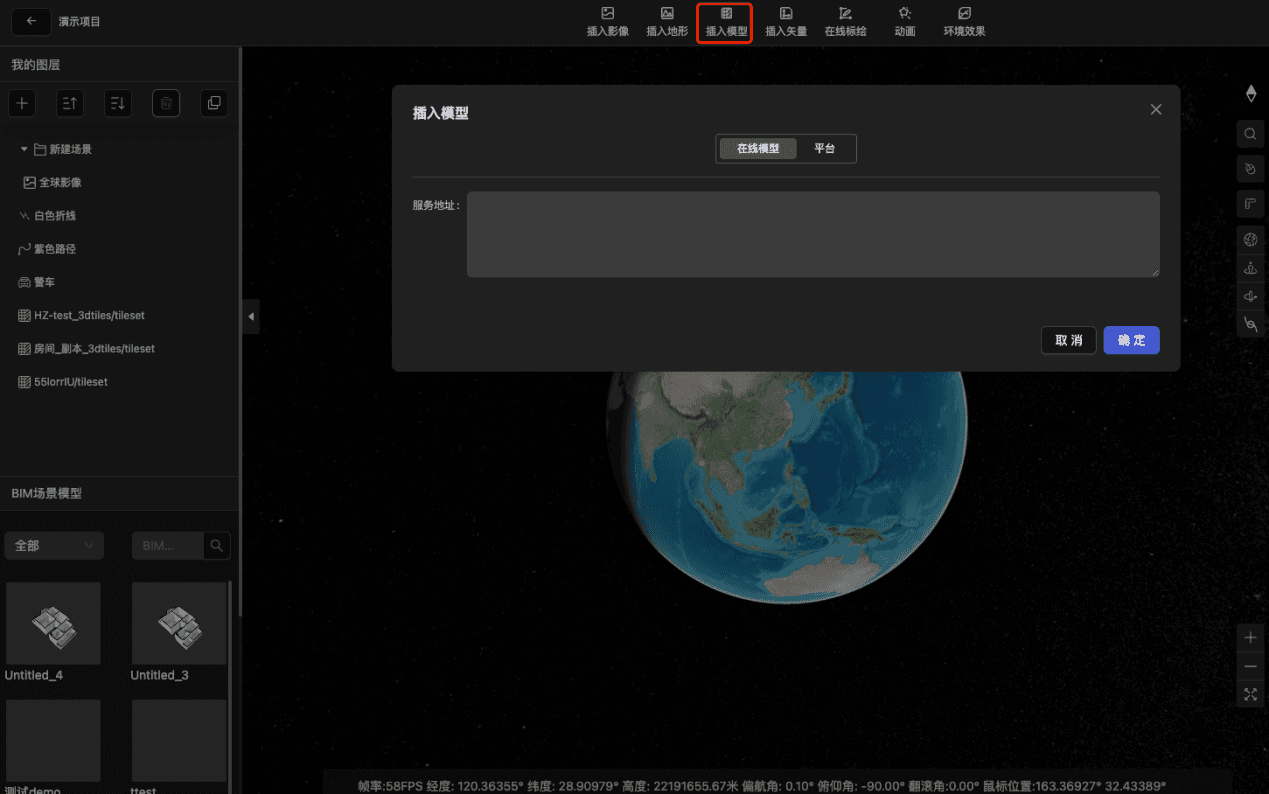The width and height of the screenshot is (1269, 794).
Task: Open the 在线标绘 plotting tool
Action: (x=845, y=21)
